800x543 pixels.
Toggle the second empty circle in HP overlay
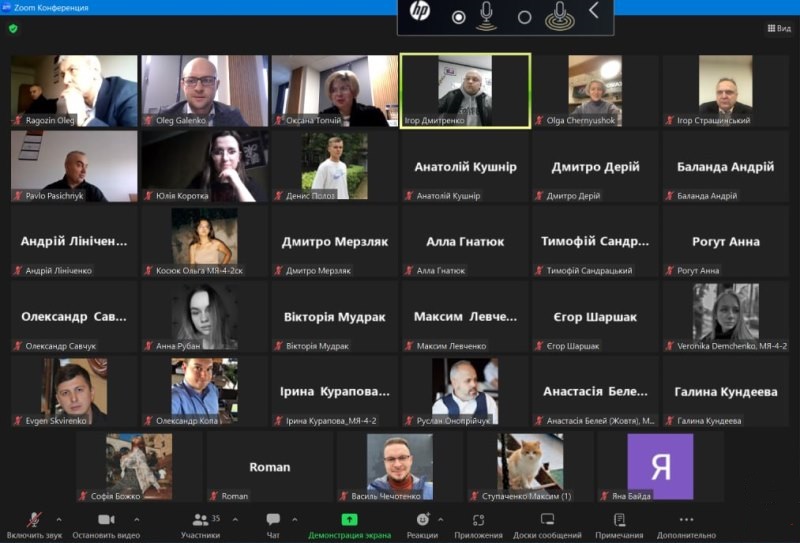524,17
